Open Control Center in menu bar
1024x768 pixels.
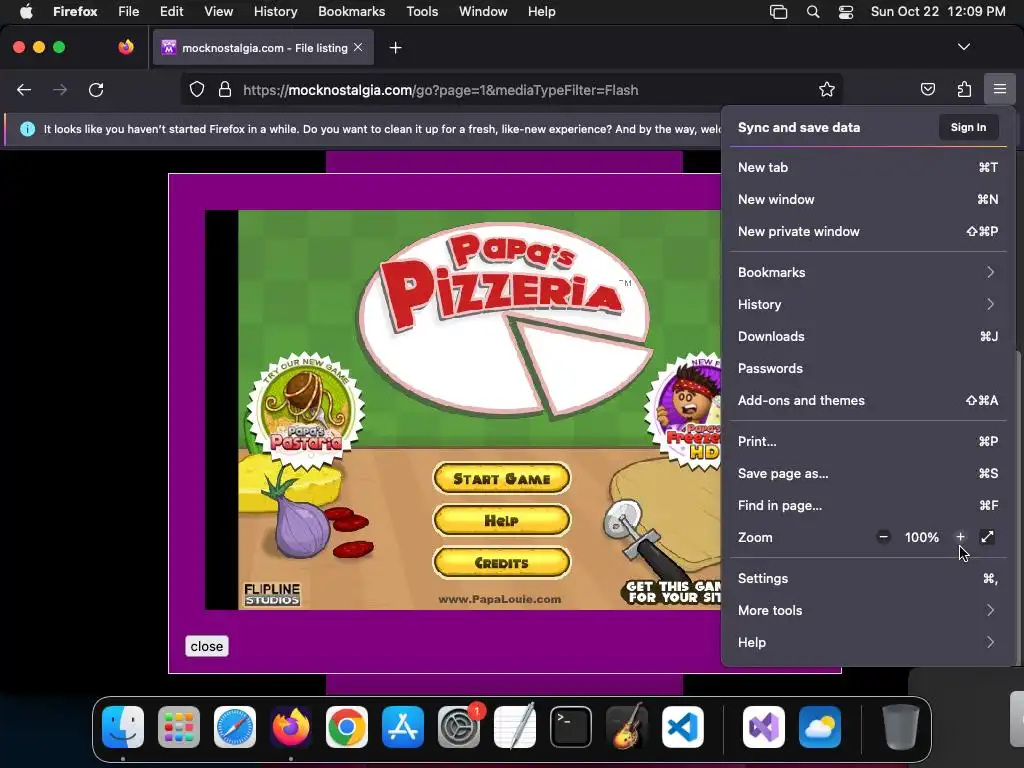tap(846, 12)
